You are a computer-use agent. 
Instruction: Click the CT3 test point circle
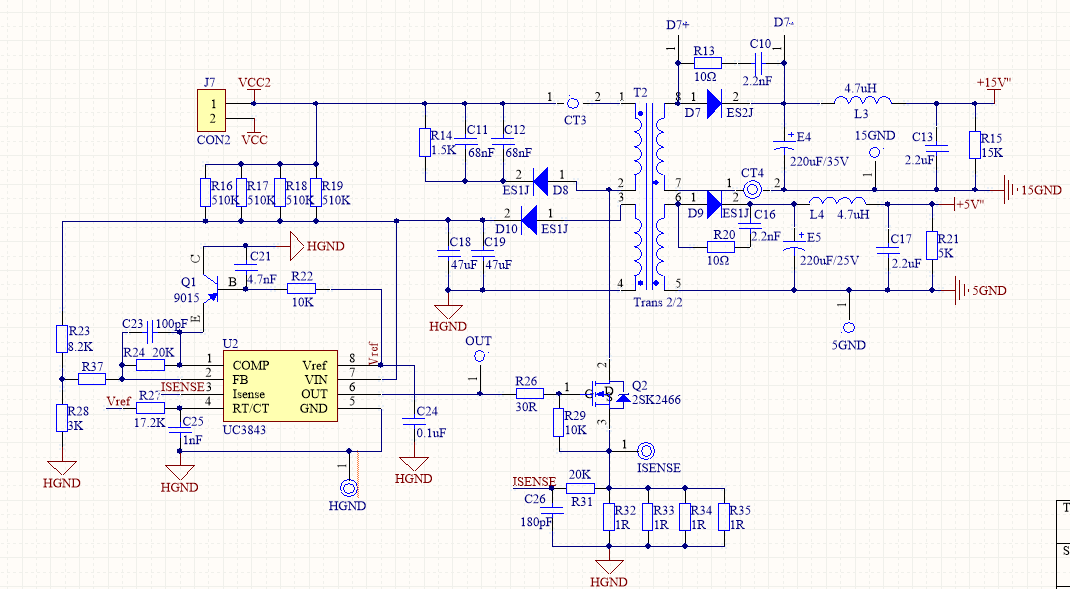pyautogui.click(x=573, y=101)
